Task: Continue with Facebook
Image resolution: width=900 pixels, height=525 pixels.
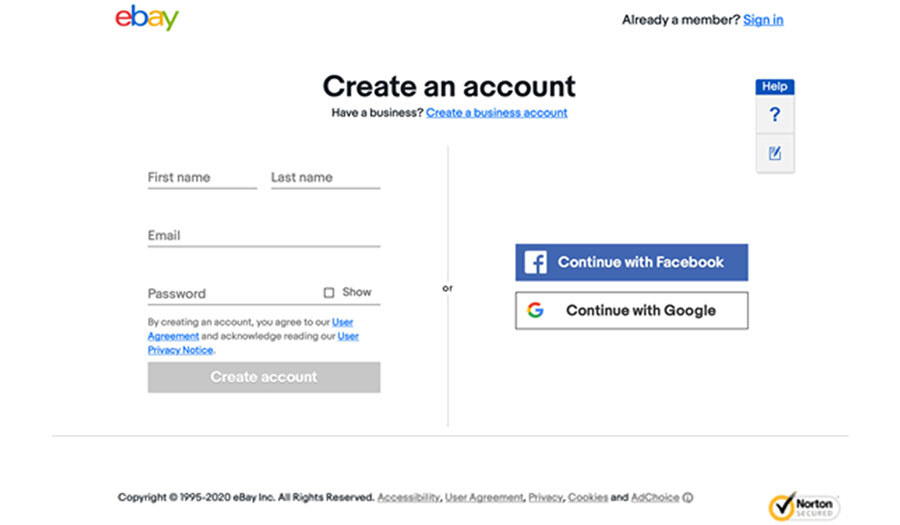Action: coord(631,262)
